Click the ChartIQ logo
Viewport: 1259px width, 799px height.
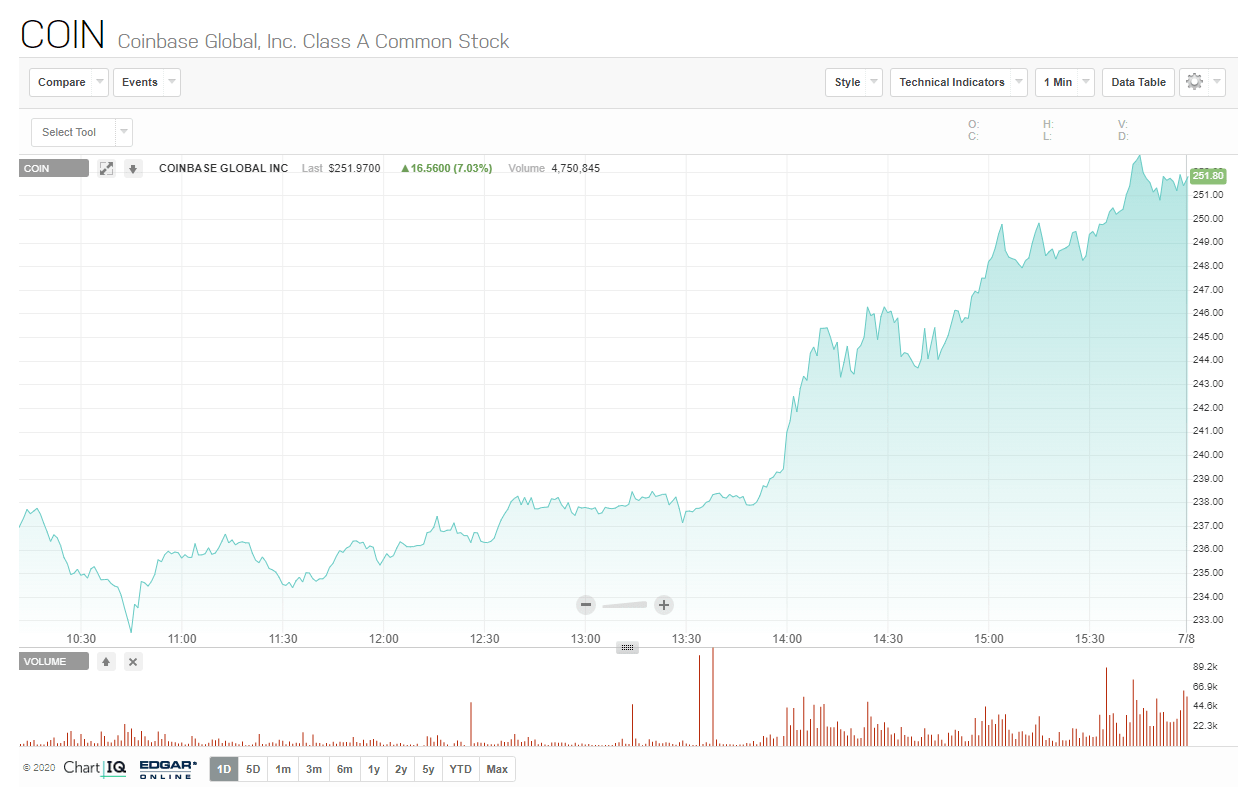(94, 768)
